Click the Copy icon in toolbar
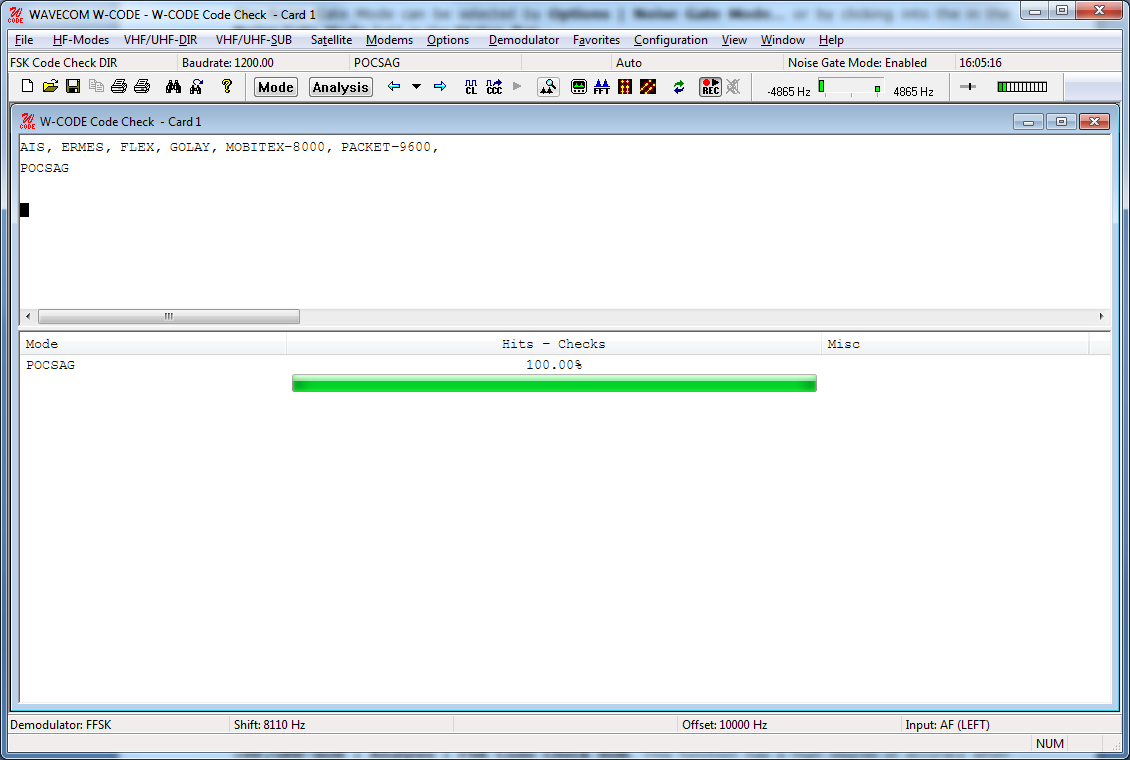The height and width of the screenshot is (760, 1130). point(96,86)
